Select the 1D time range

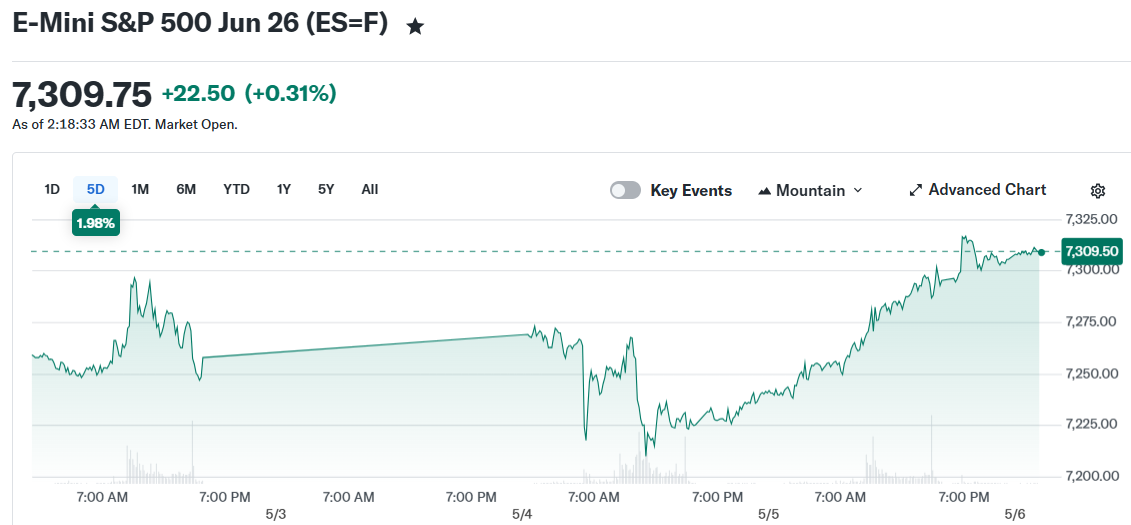tap(52, 190)
